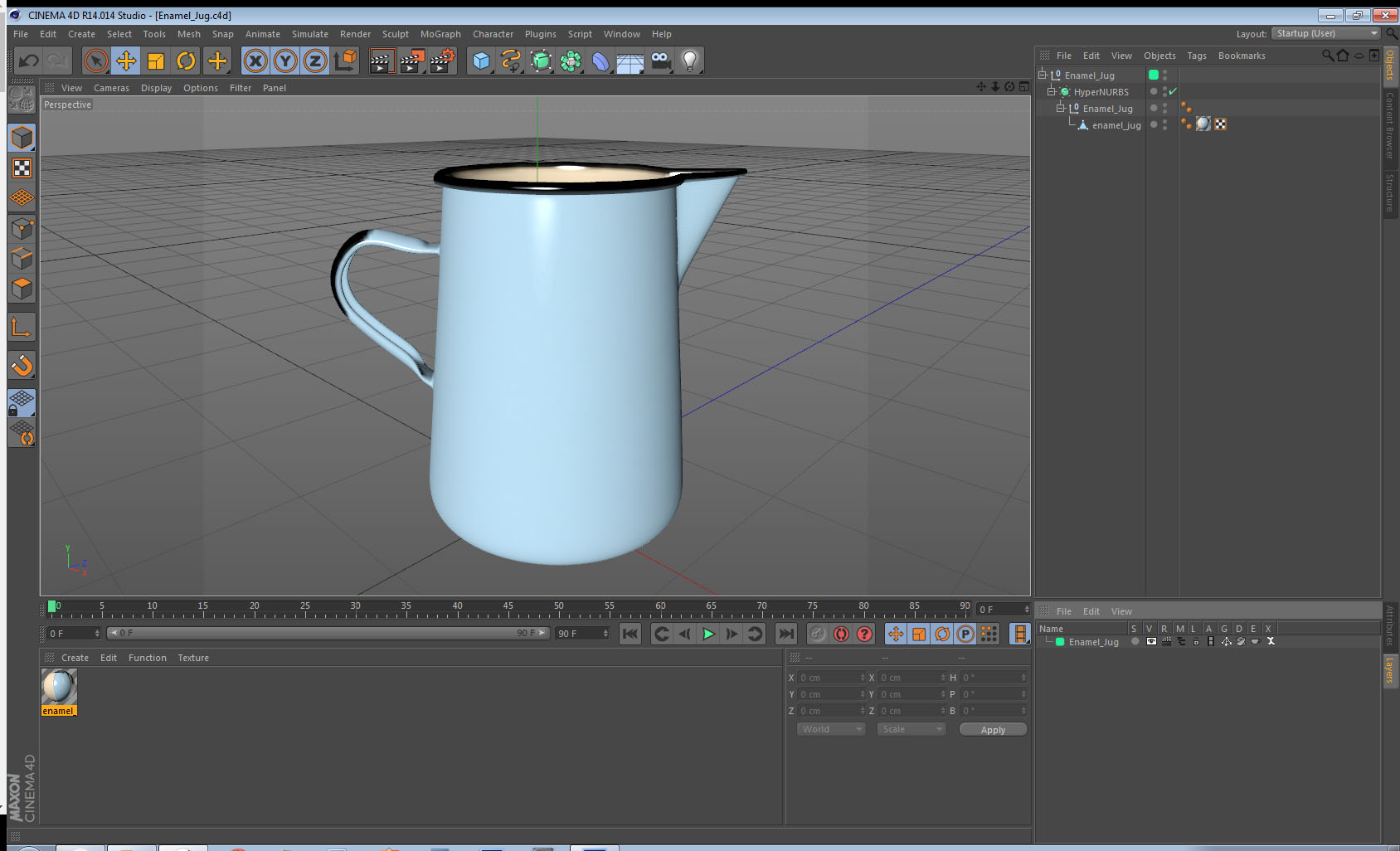Open the vertical Layers tab
Image resolution: width=1400 pixels, height=851 pixels.
point(1390,669)
